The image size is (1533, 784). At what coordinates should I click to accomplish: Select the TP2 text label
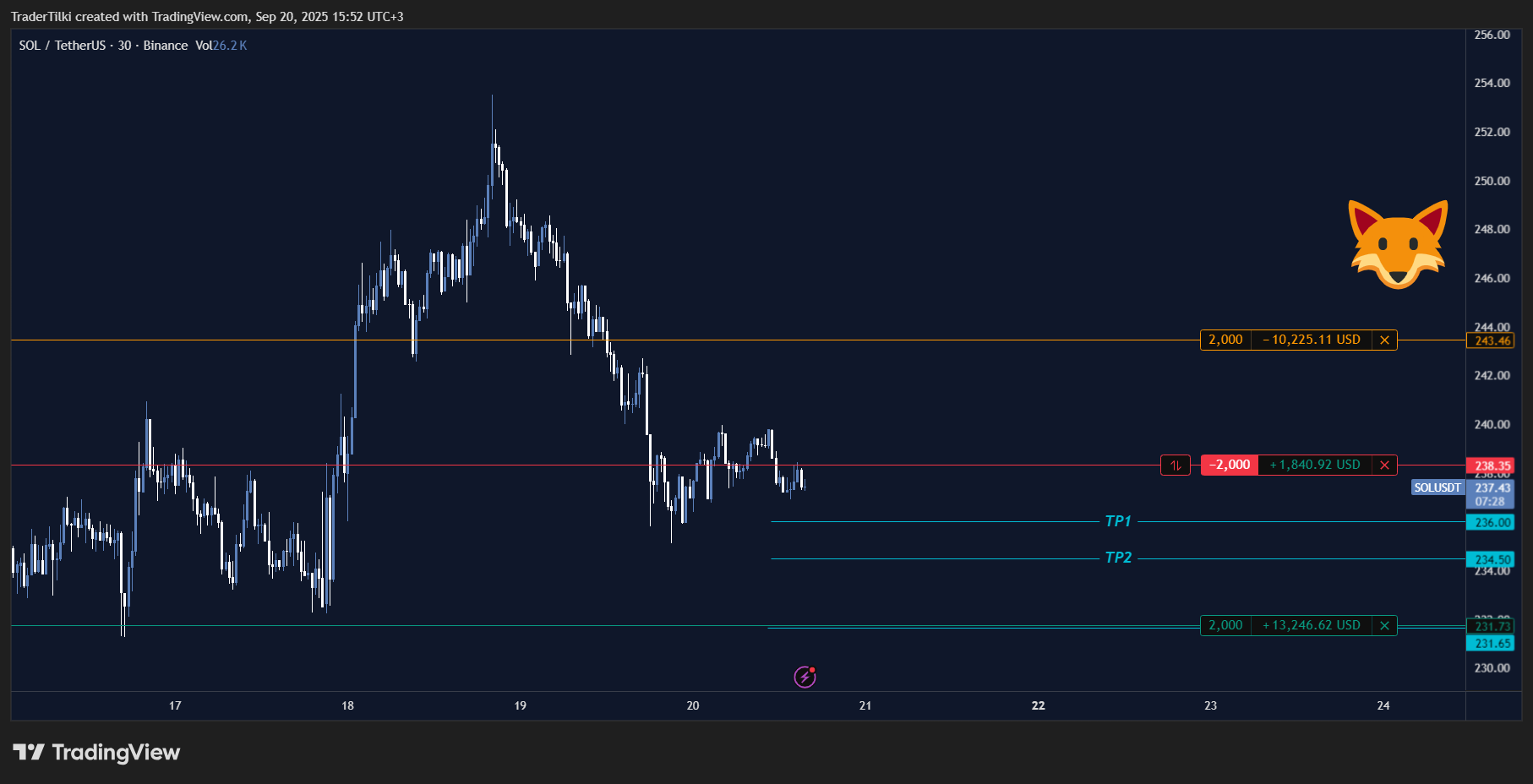(x=1118, y=558)
